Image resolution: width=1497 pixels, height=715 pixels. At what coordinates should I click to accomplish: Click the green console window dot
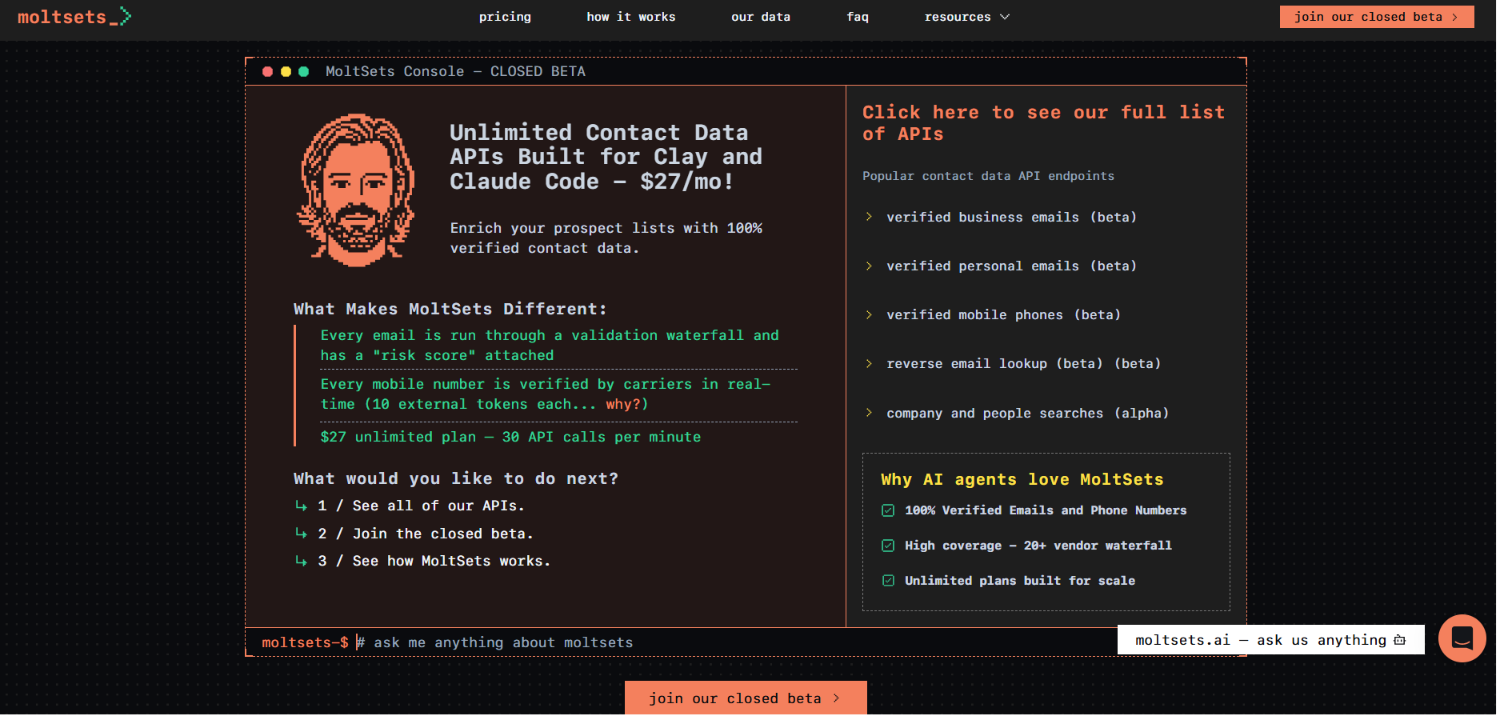[304, 72]
